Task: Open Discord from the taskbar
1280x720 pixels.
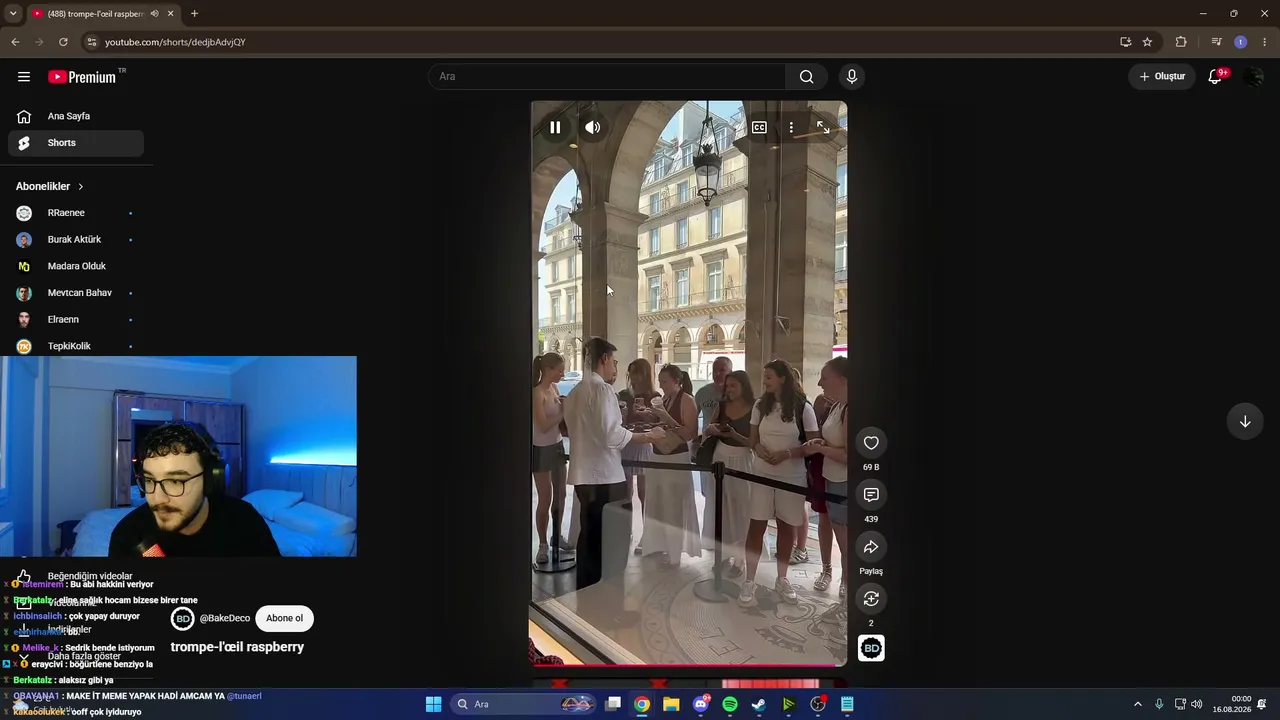Action: 701,704
